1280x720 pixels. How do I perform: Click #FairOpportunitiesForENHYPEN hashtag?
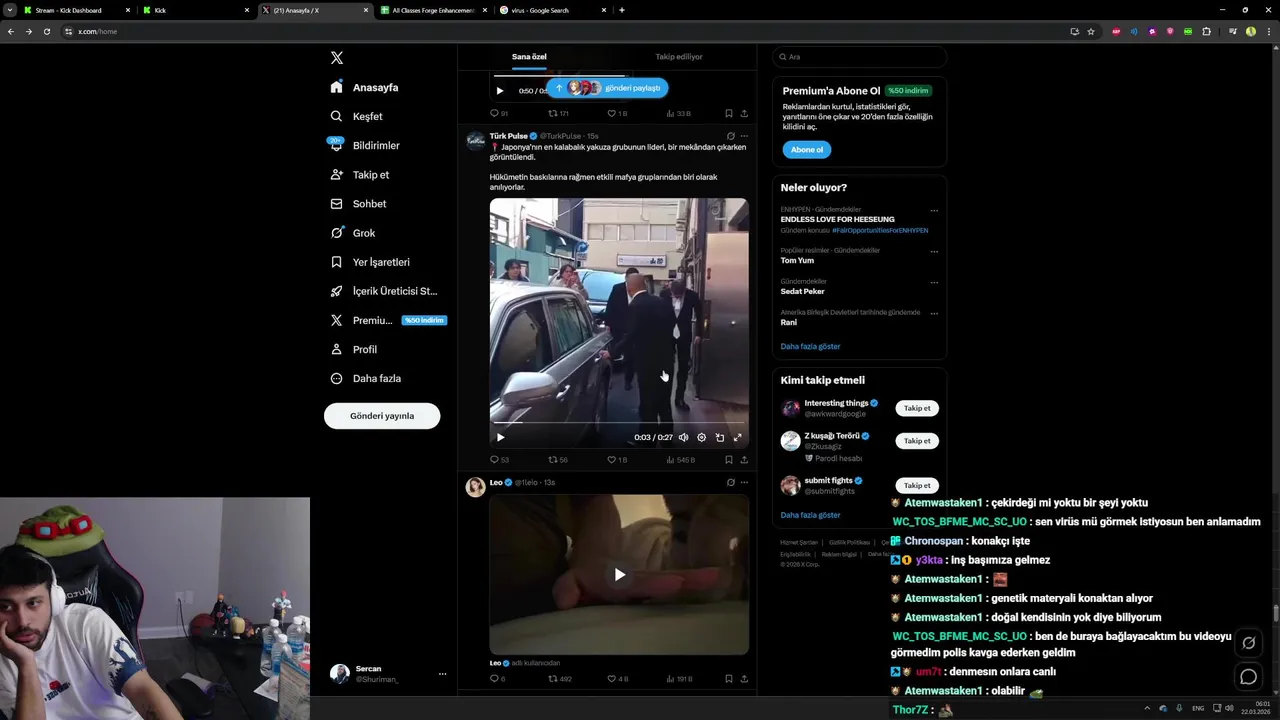880,230
